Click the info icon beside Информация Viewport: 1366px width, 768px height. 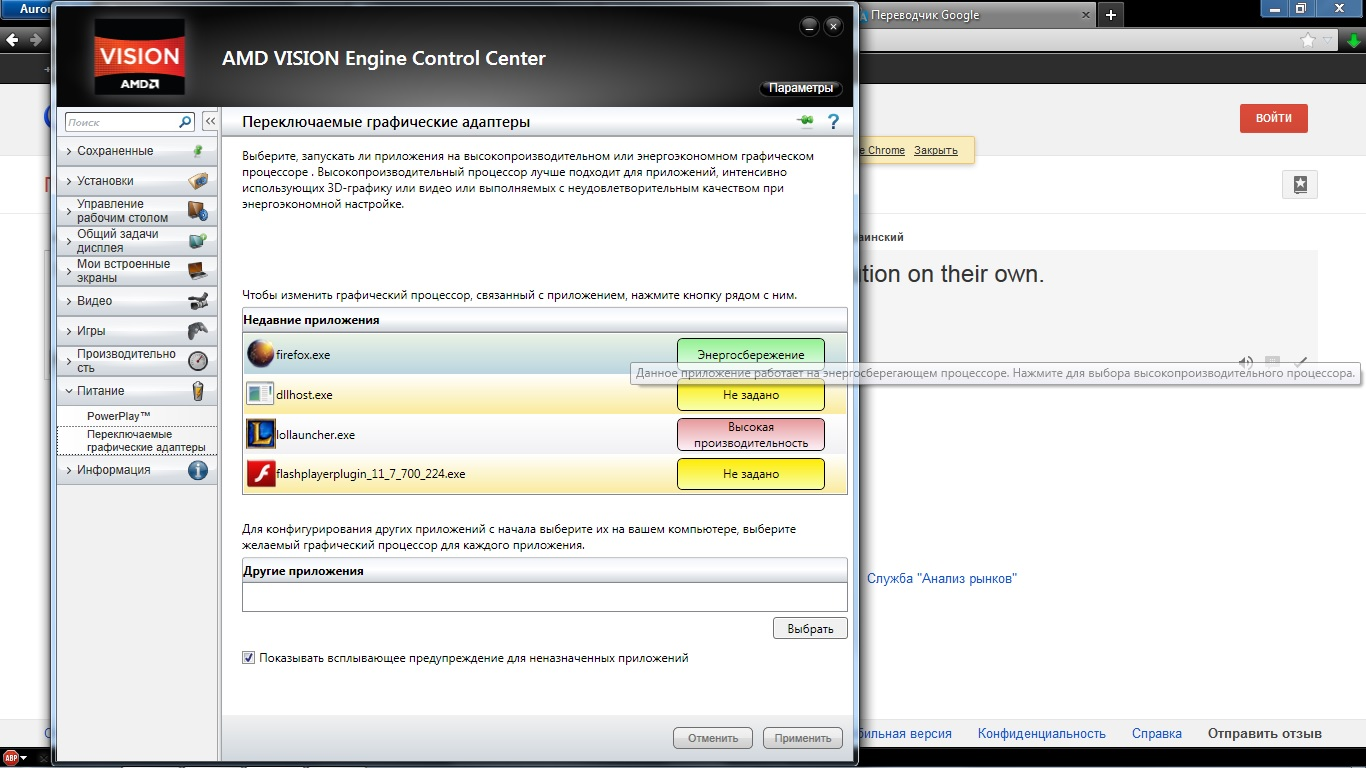(198, 470)
